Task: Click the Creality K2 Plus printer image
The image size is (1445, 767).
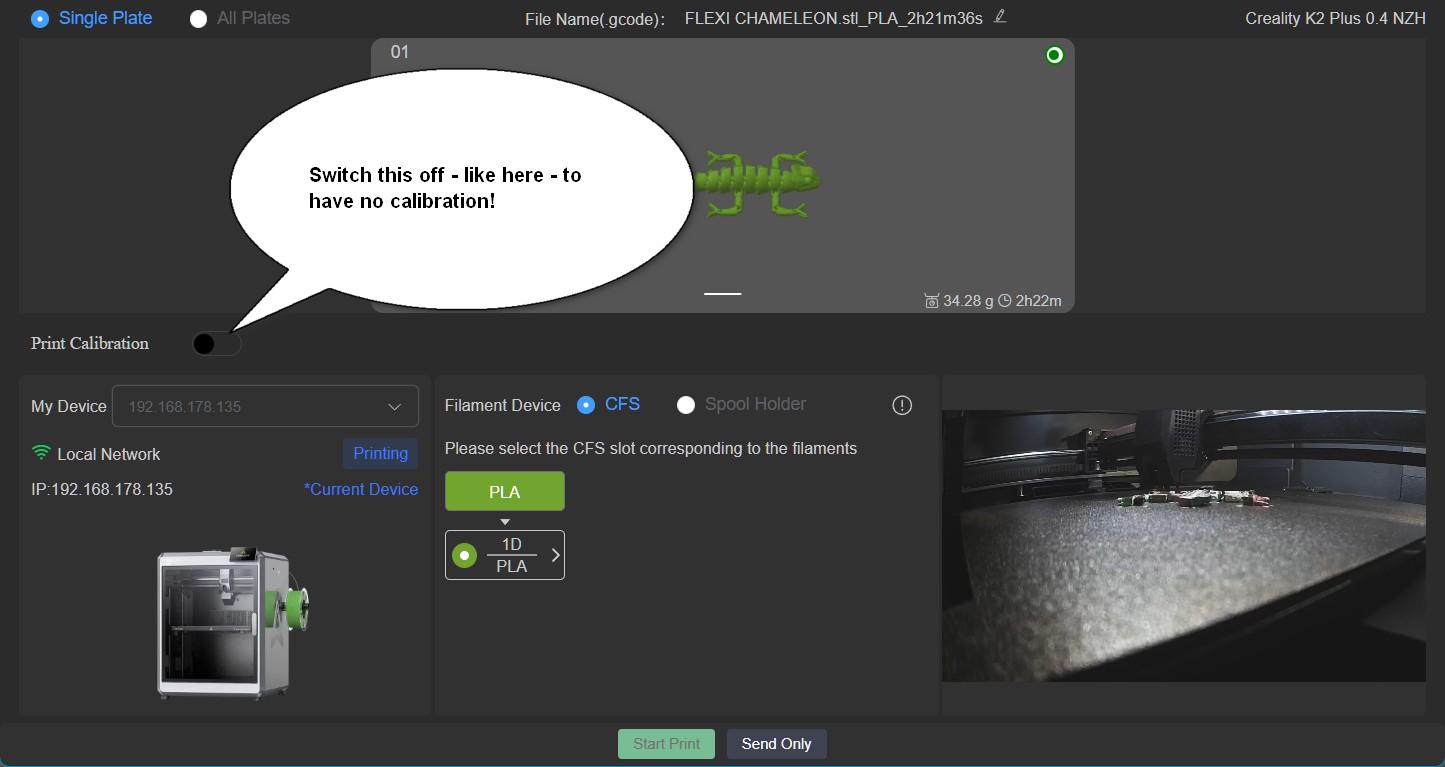Action: (x=232, y=621)
